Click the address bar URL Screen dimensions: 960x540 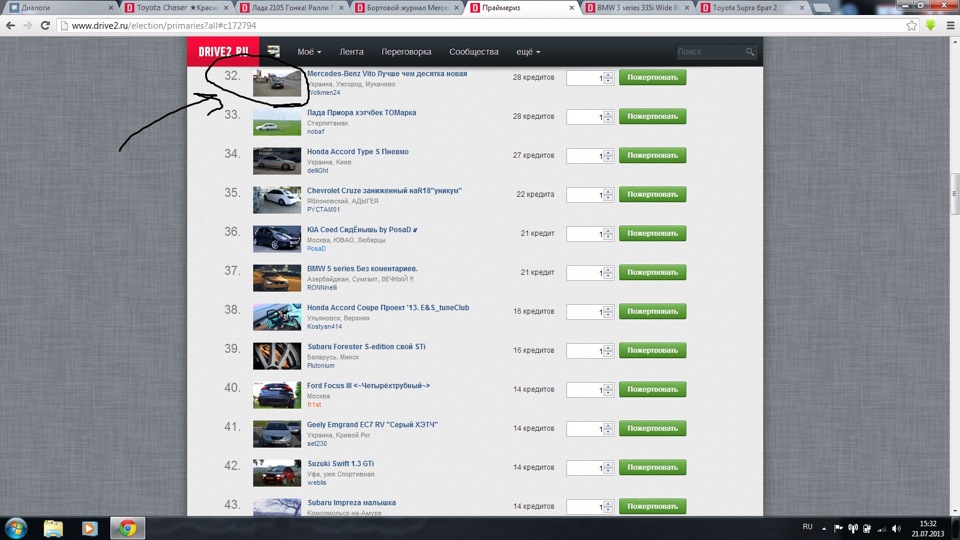click(163, 26)
